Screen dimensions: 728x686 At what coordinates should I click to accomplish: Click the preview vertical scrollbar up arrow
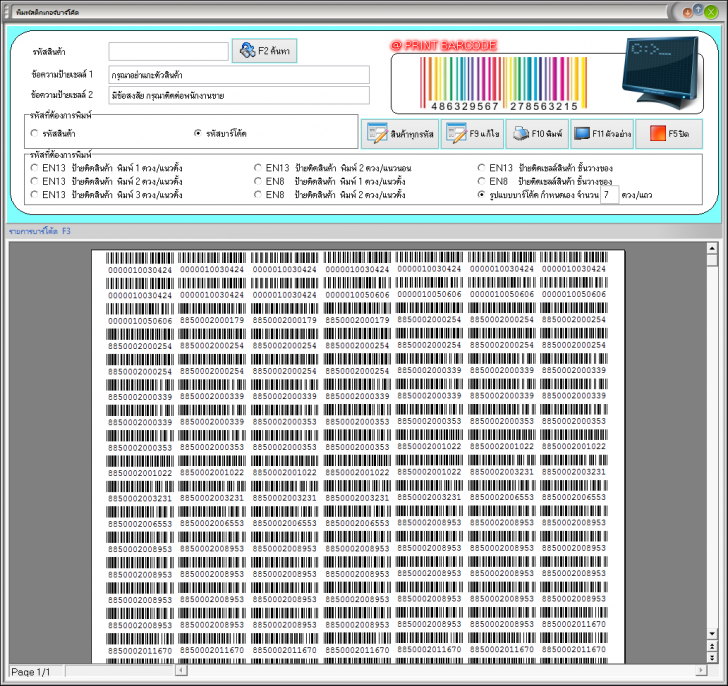(712, 248)
